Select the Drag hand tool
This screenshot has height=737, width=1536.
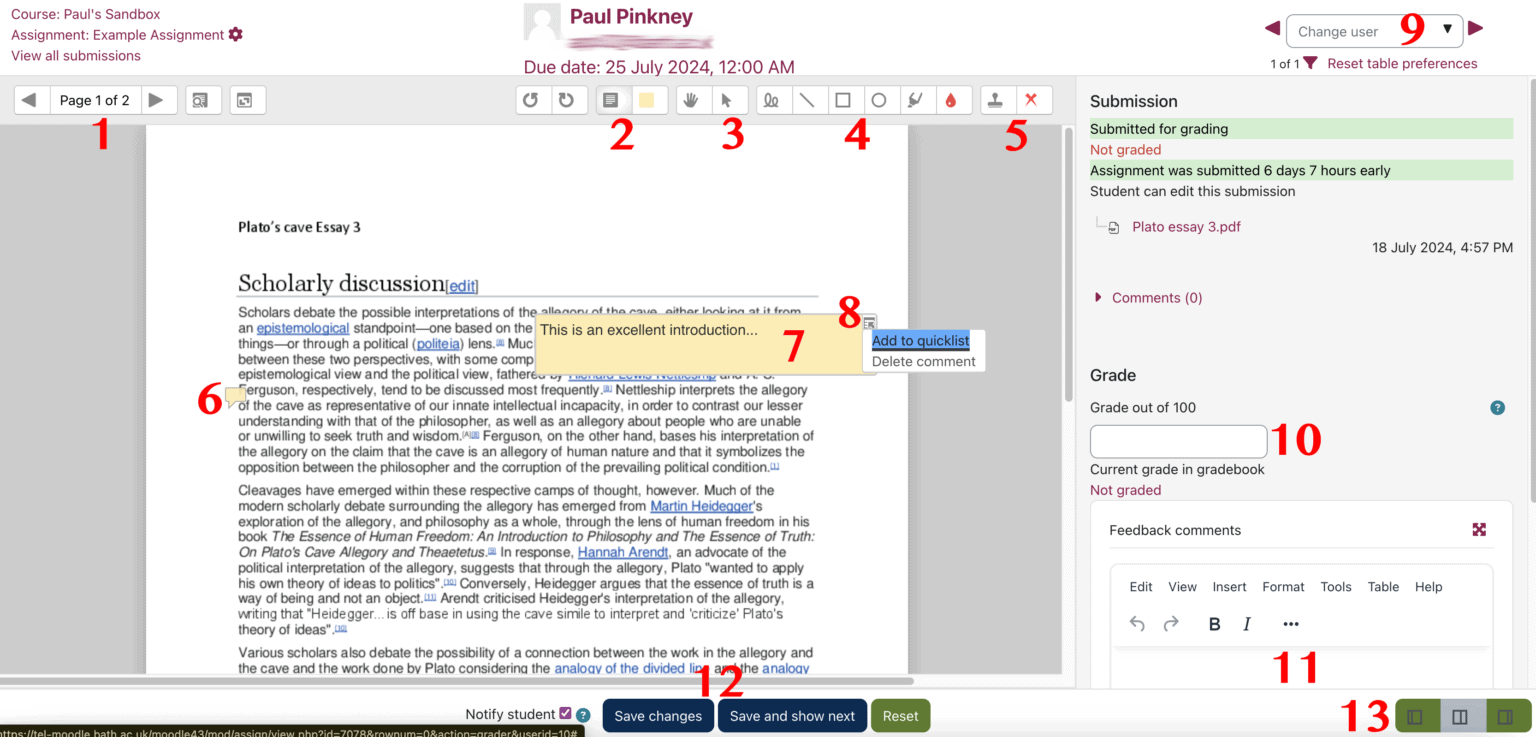click(689, 100)
